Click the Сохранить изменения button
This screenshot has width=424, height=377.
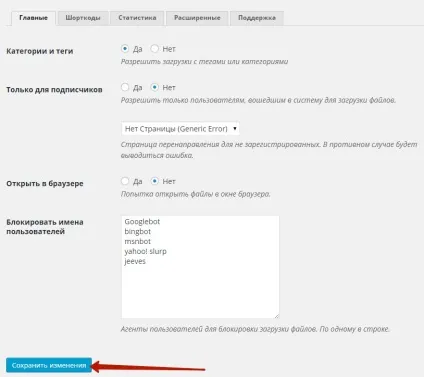[49, 365]
